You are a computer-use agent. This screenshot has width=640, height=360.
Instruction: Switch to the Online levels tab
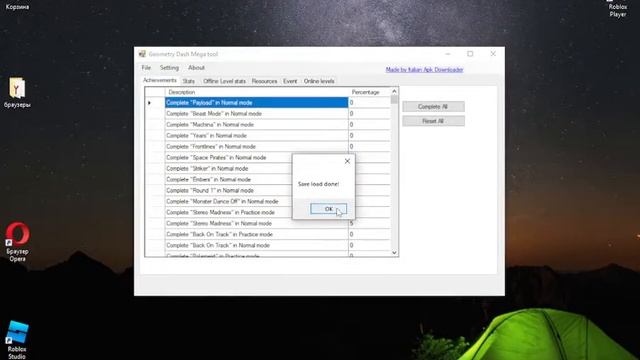319,81
